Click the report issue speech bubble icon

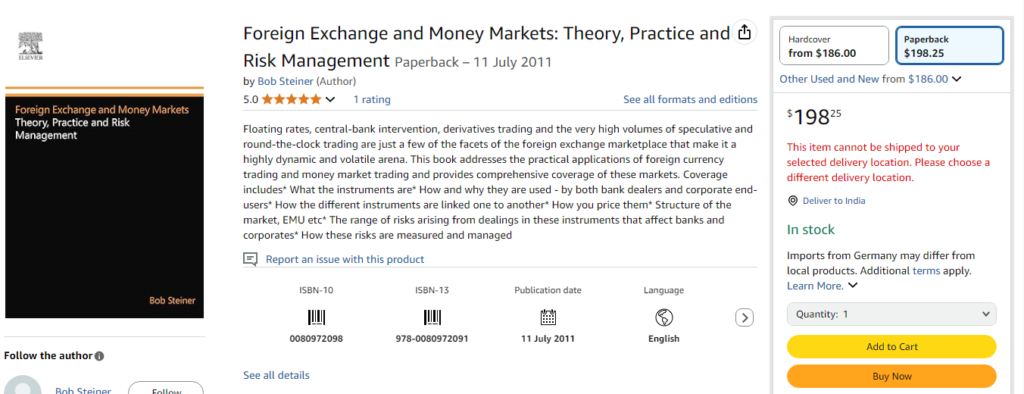coord(250,259)
